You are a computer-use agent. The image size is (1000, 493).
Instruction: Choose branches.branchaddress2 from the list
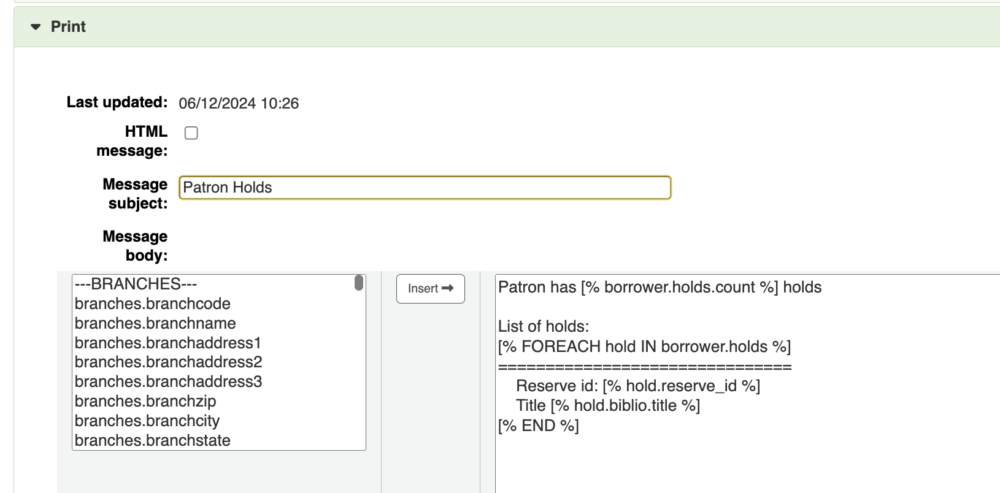point(167,361)
